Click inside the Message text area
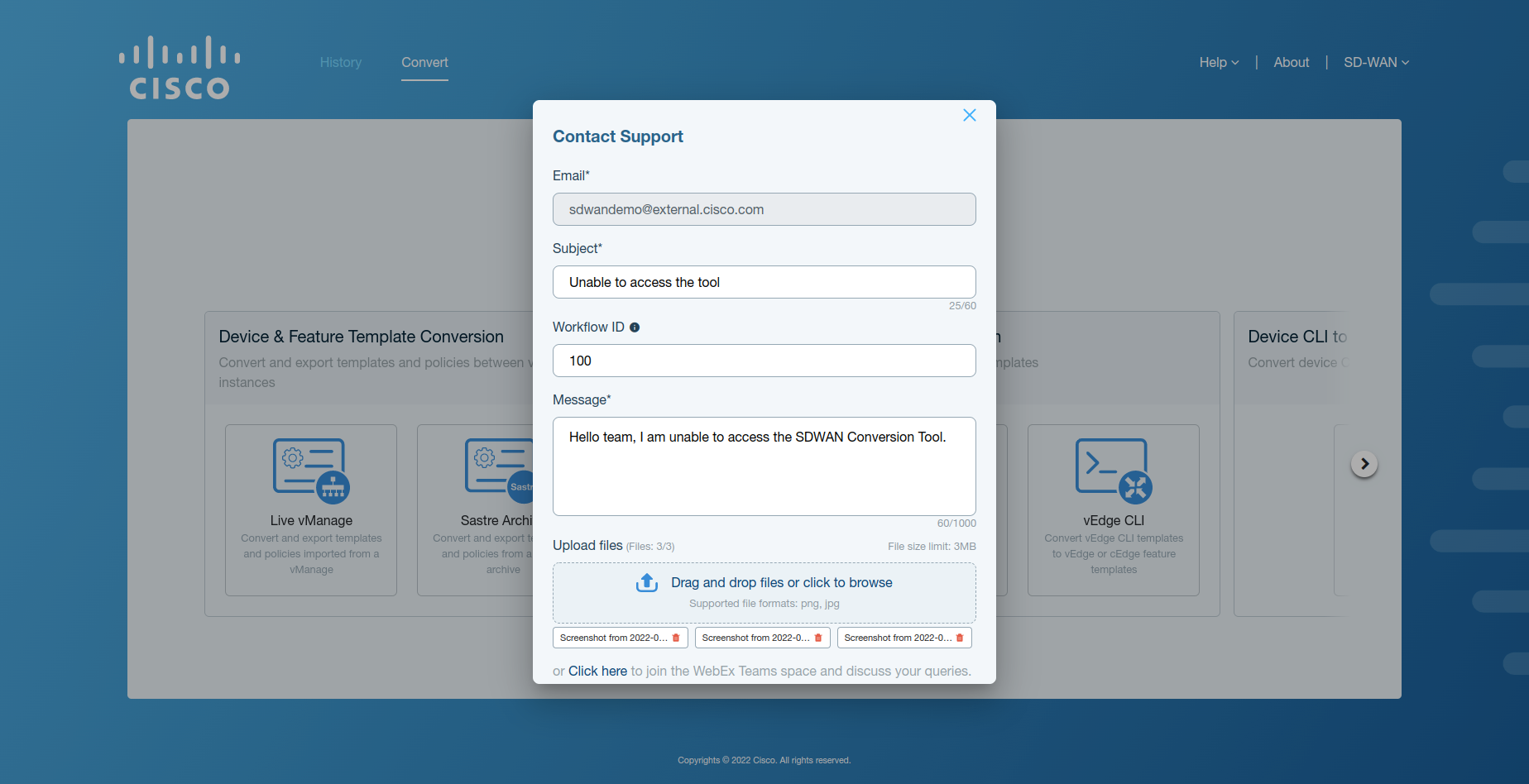 click(764, 466)
